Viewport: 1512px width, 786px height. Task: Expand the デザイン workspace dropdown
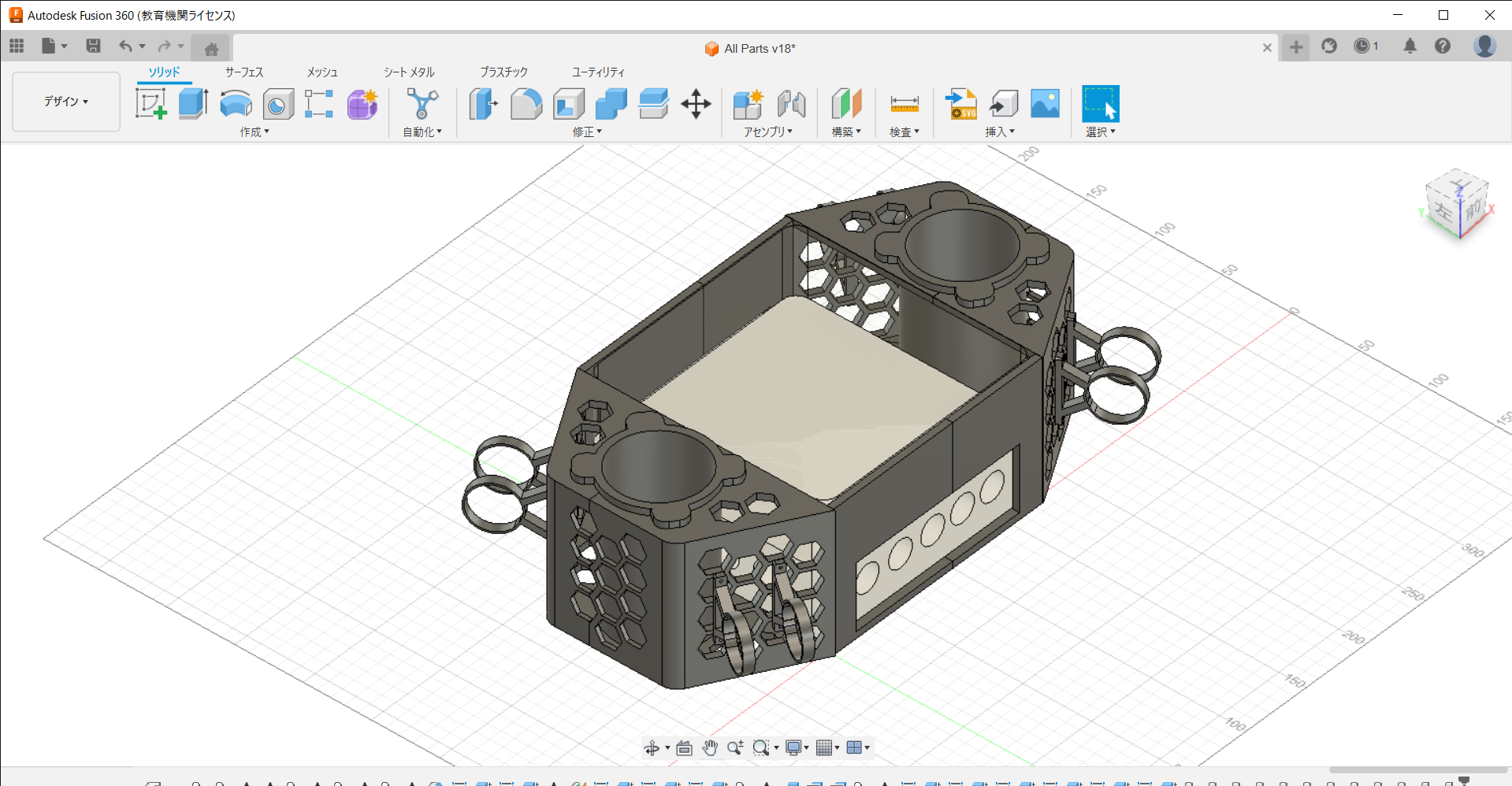coord(66,102)
